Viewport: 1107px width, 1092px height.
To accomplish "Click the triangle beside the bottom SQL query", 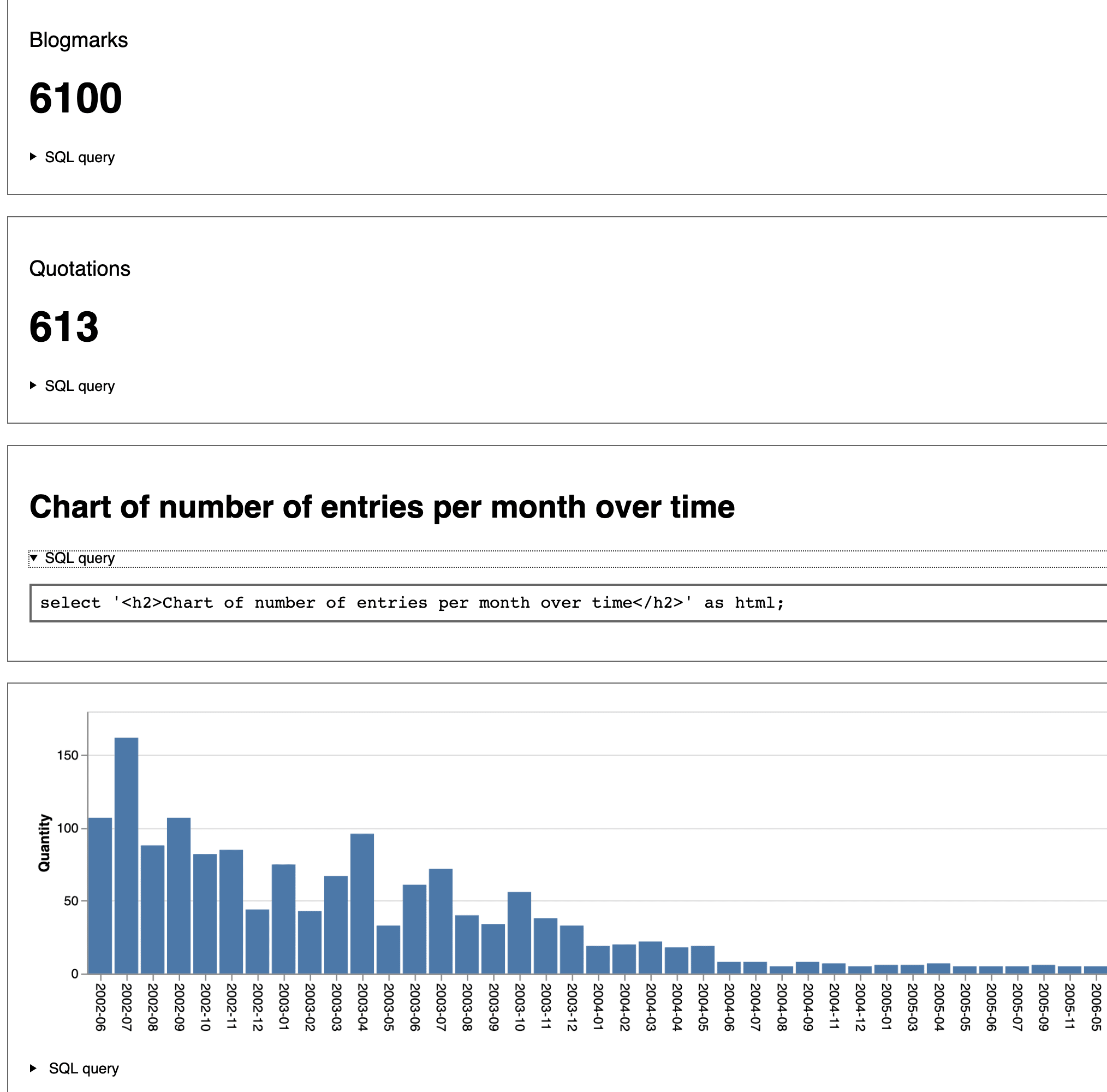I will [x=33, y=1069].
